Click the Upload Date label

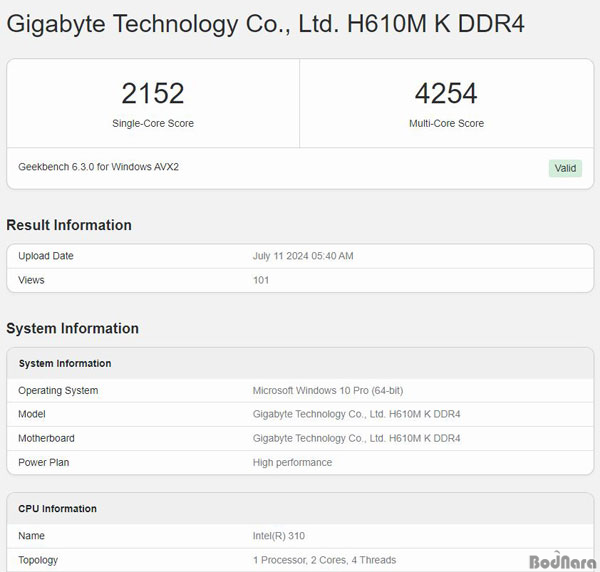point(46,256)
